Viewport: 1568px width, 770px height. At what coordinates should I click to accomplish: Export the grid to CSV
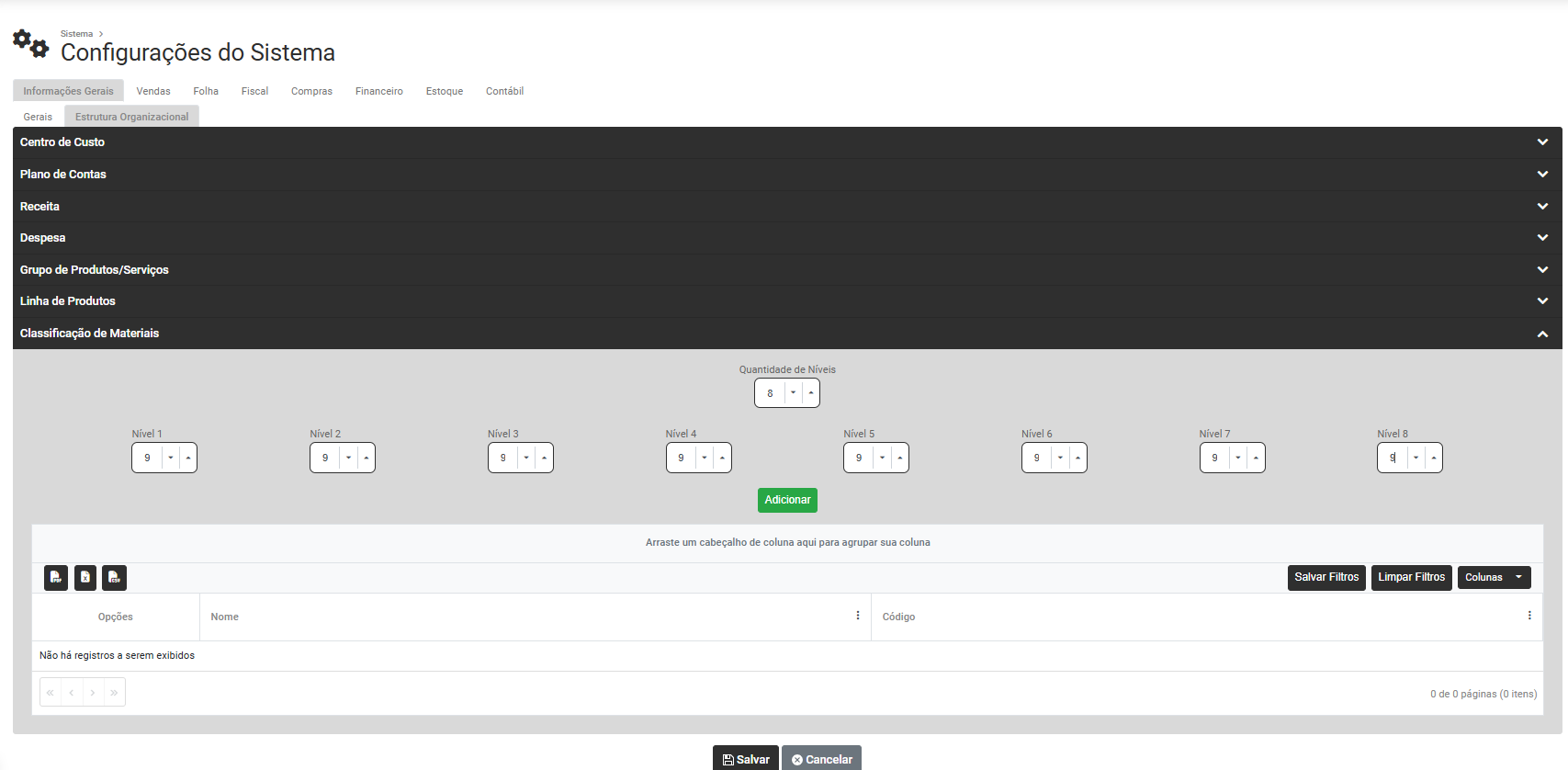pos(114,577)
